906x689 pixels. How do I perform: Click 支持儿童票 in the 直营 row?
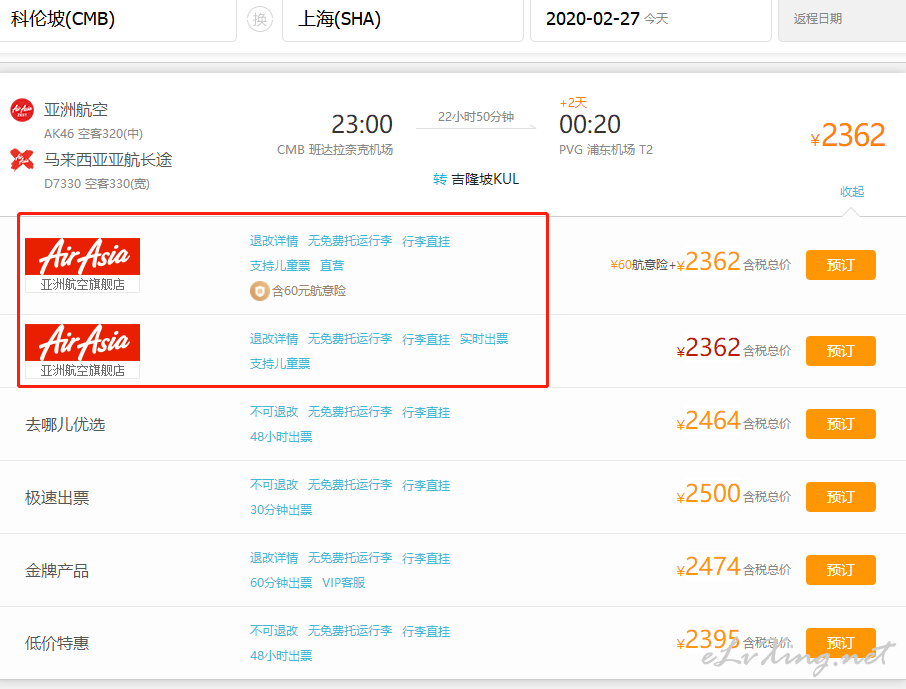(x=280, y=266)
